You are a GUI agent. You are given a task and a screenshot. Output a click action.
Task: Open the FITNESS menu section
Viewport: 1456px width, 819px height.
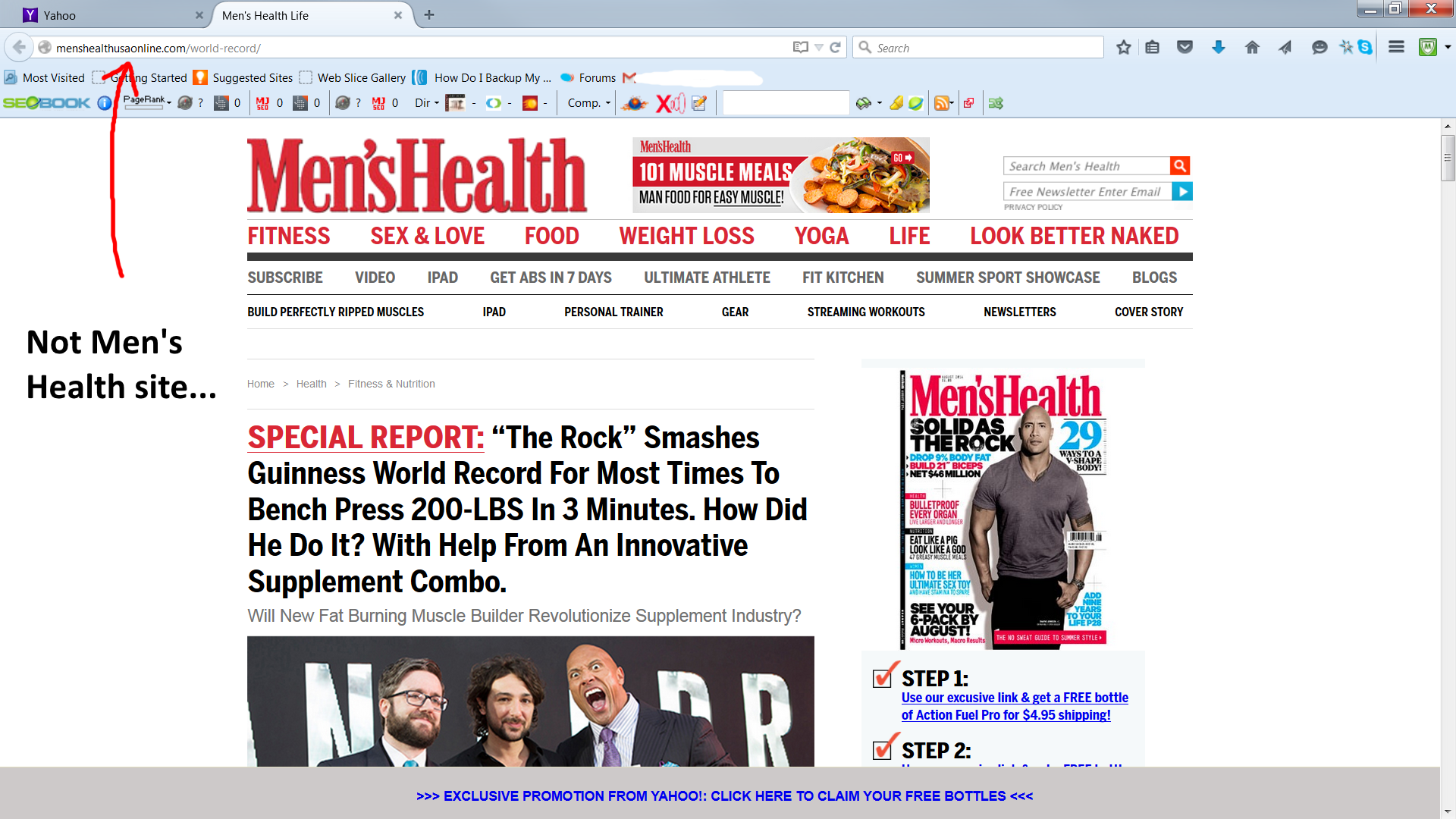(x=289, y=236)
